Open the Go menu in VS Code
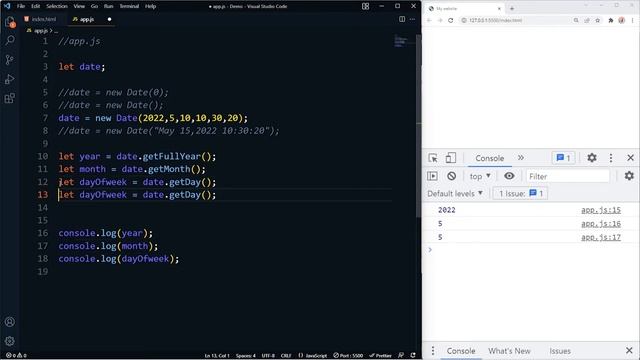The width and height of the screenshot is (640, 360). [94, 6]
